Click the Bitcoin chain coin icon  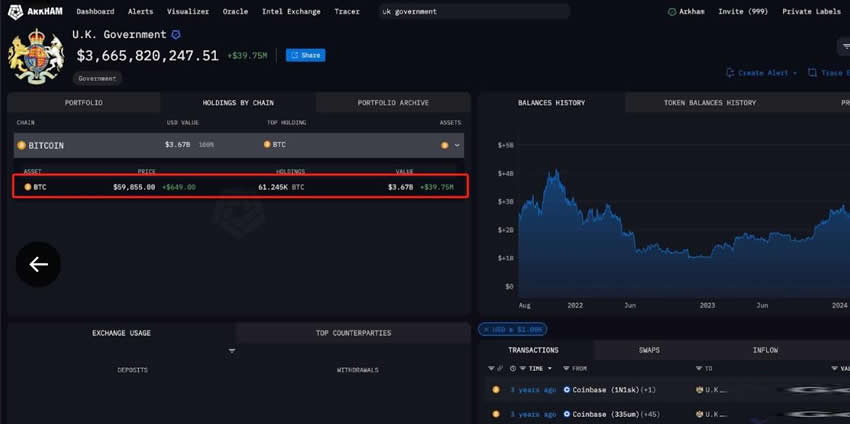point(21,145)
